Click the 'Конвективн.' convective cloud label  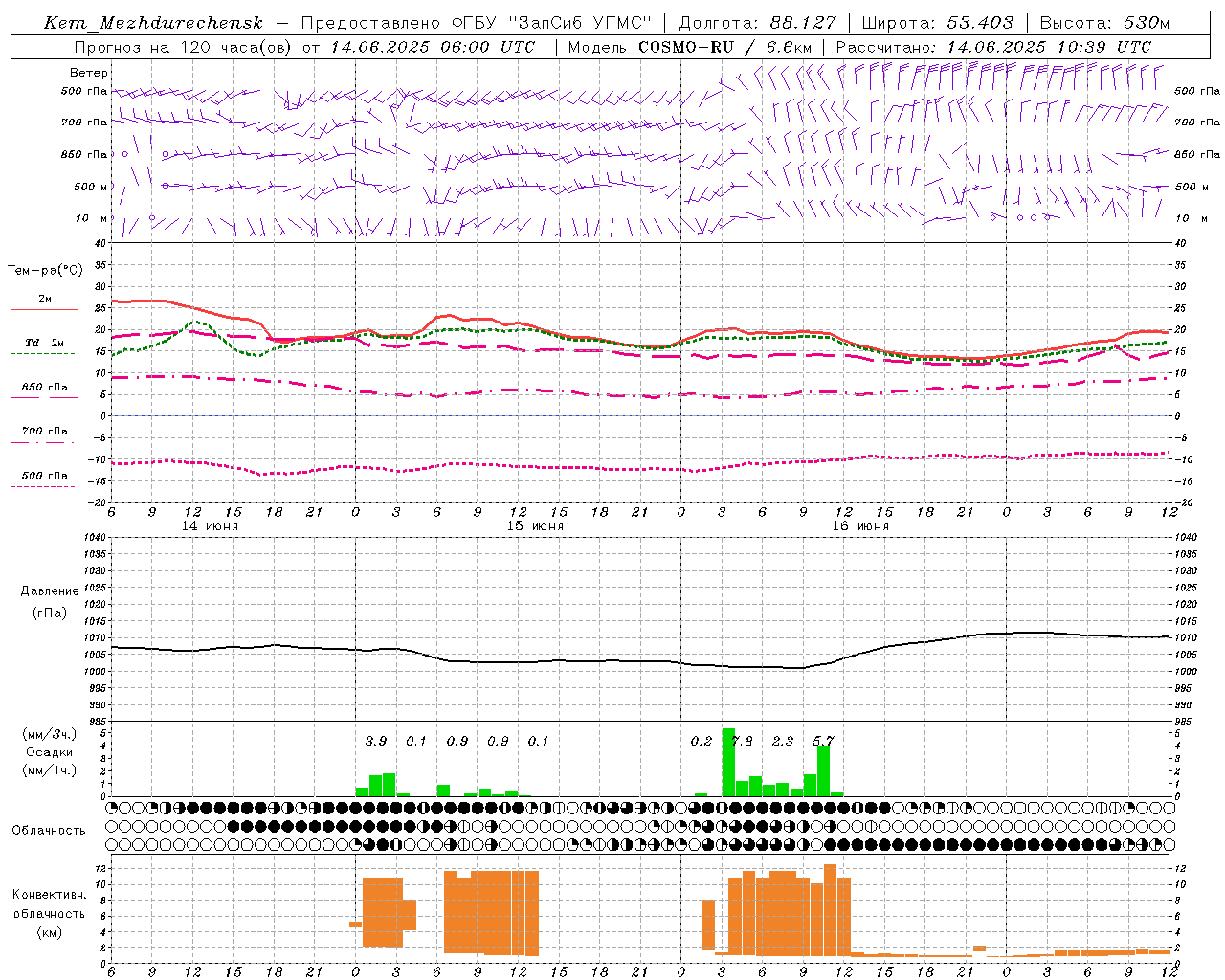point(49,895)
